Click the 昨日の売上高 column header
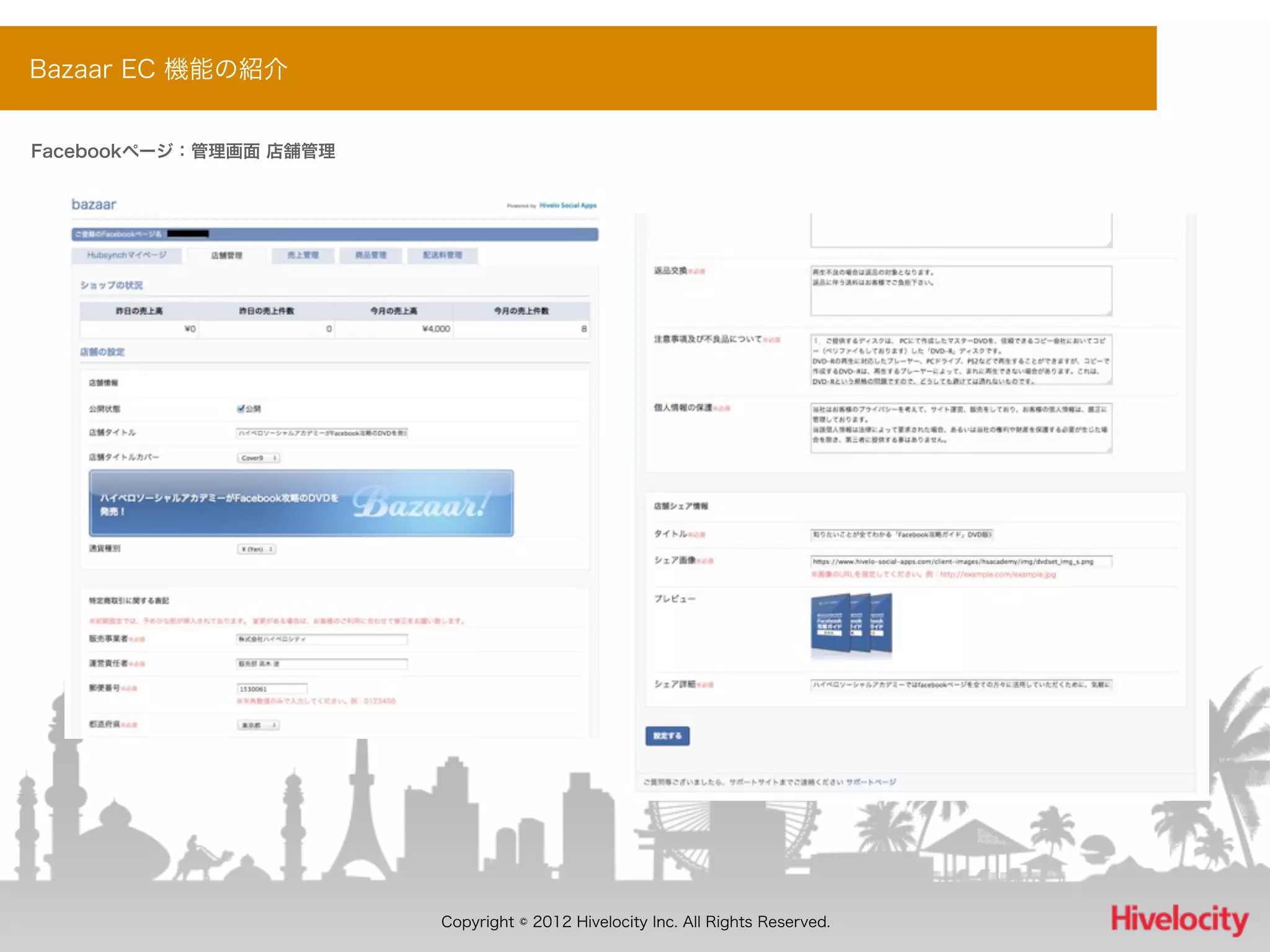Viewport: 1270px width, 952px height. 140,311
